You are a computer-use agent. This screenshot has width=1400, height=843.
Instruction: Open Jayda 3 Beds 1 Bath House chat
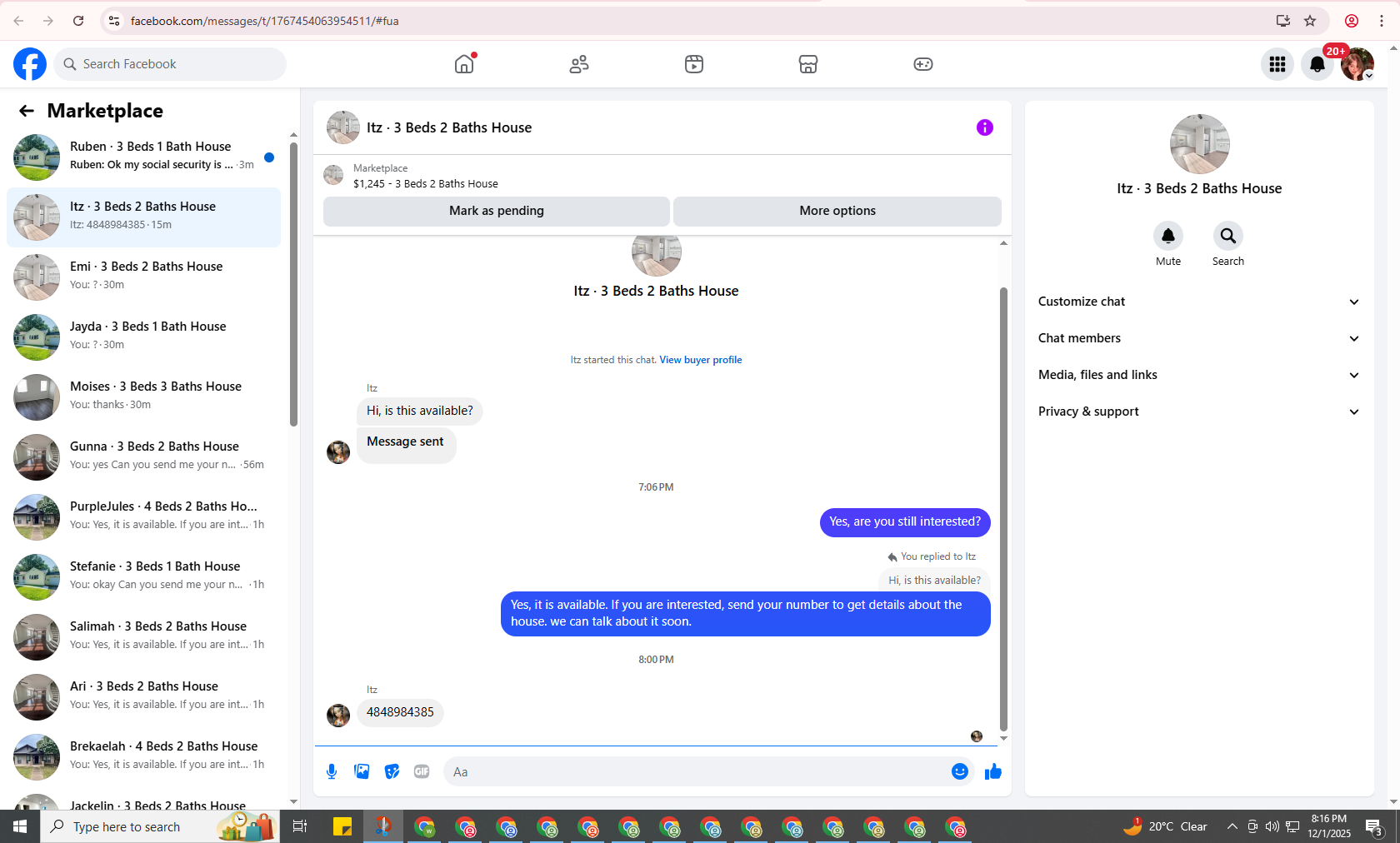(143, 337)
